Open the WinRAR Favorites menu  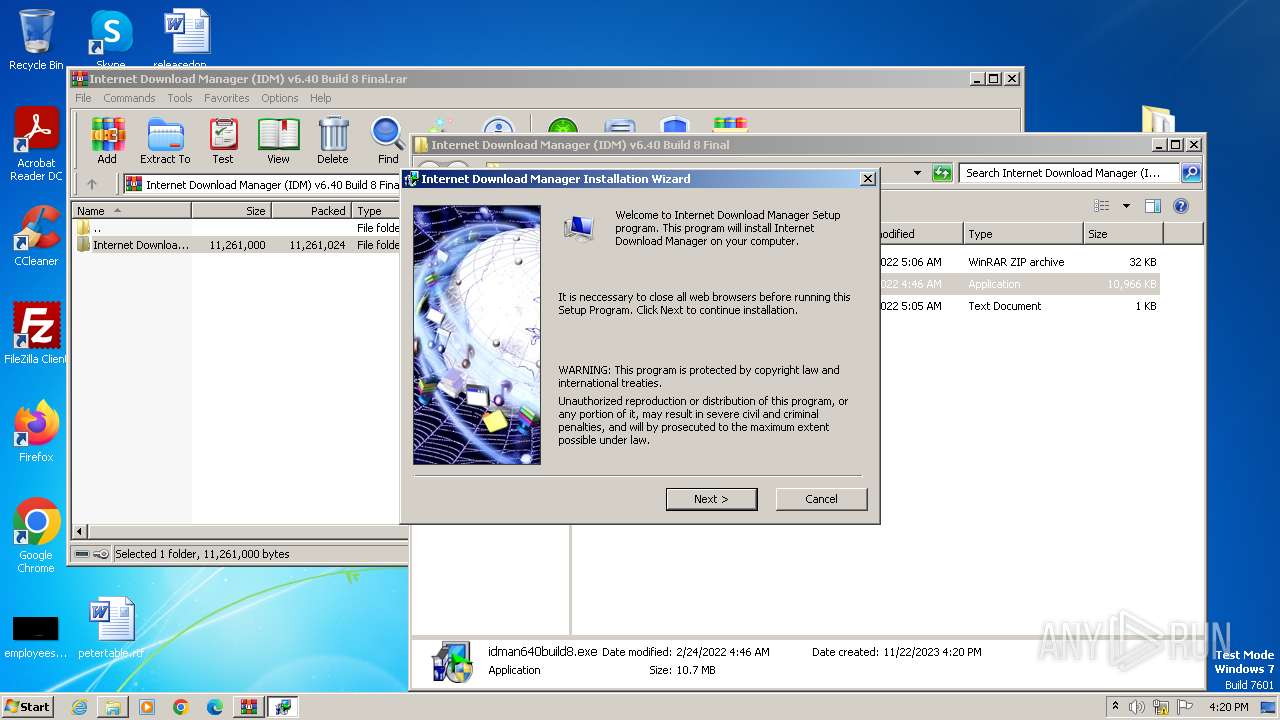pos(227,98)
